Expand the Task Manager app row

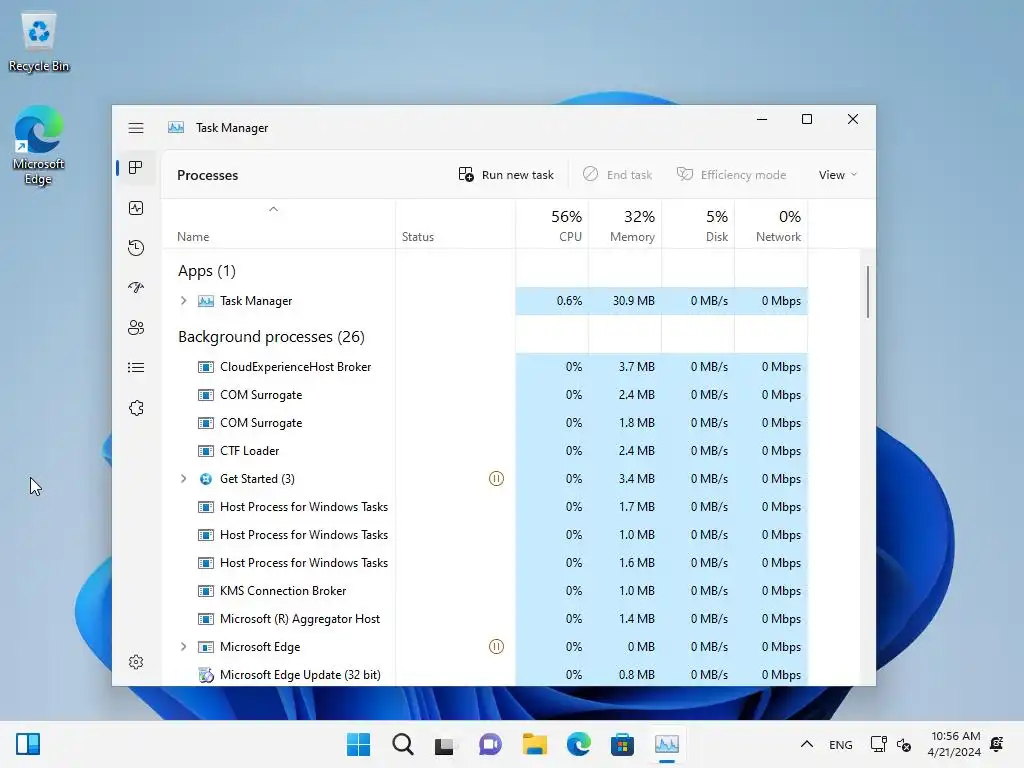(x=184, y=300)
